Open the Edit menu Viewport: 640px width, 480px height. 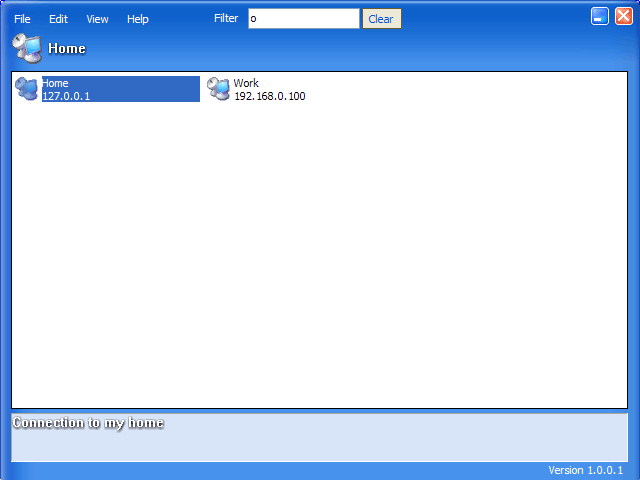pyautogui.click(x=58, y=19)
